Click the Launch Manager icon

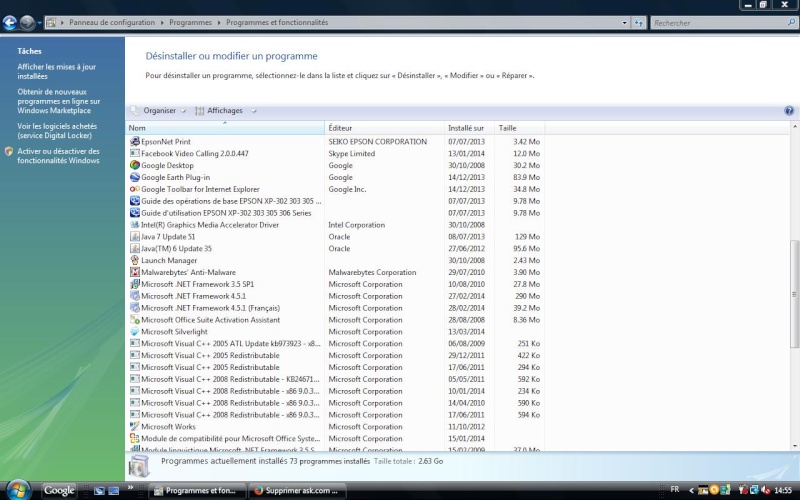135,260
